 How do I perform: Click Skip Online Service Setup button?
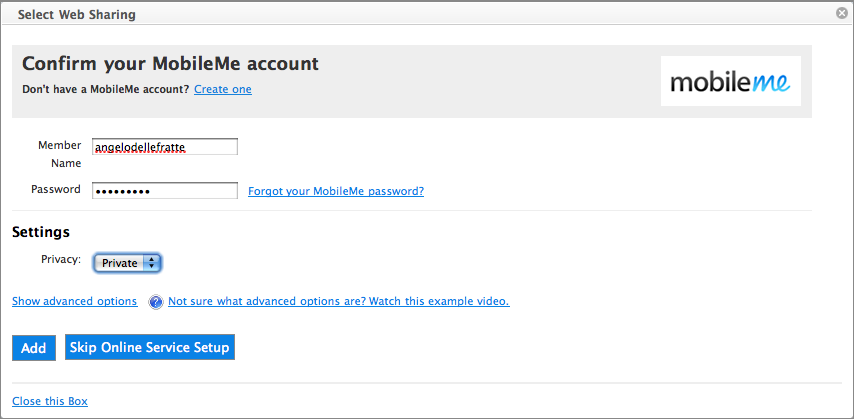[x=150, y=347]
